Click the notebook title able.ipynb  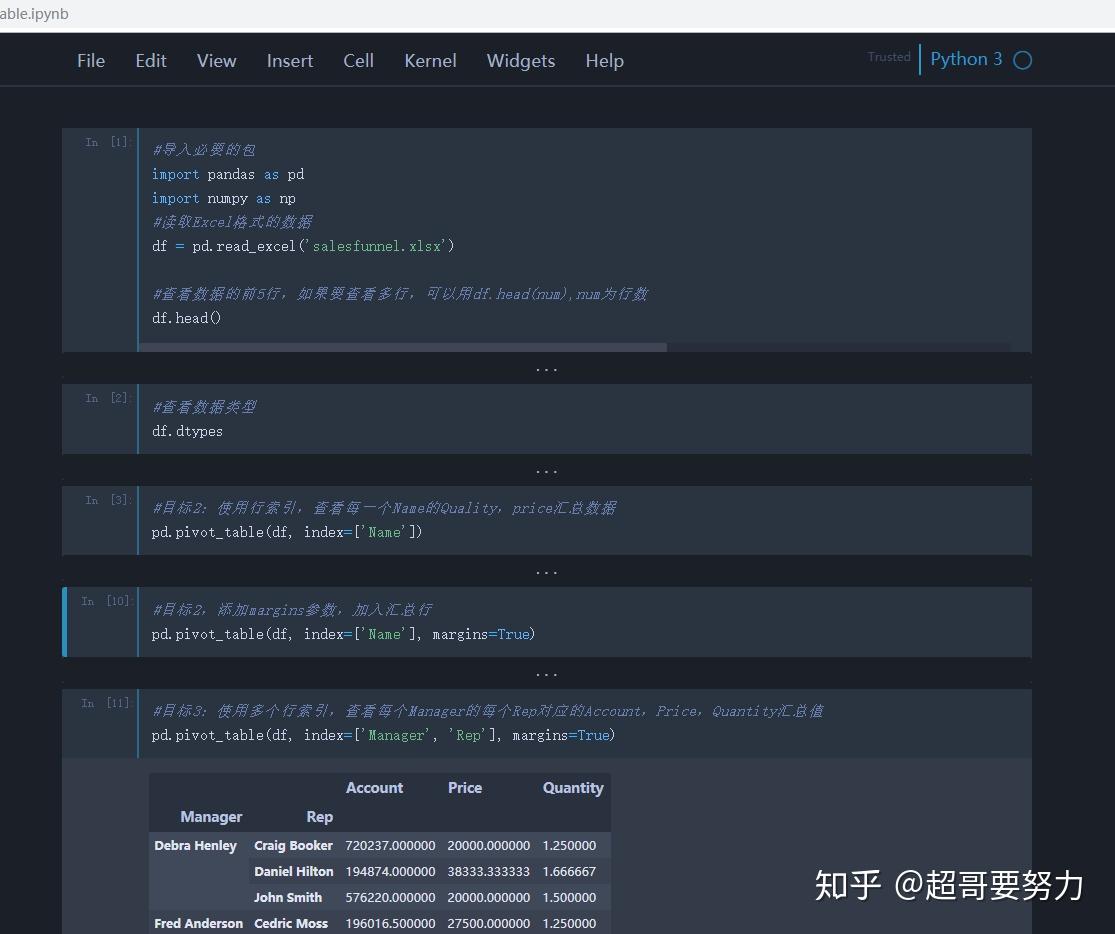pos(34,13)
